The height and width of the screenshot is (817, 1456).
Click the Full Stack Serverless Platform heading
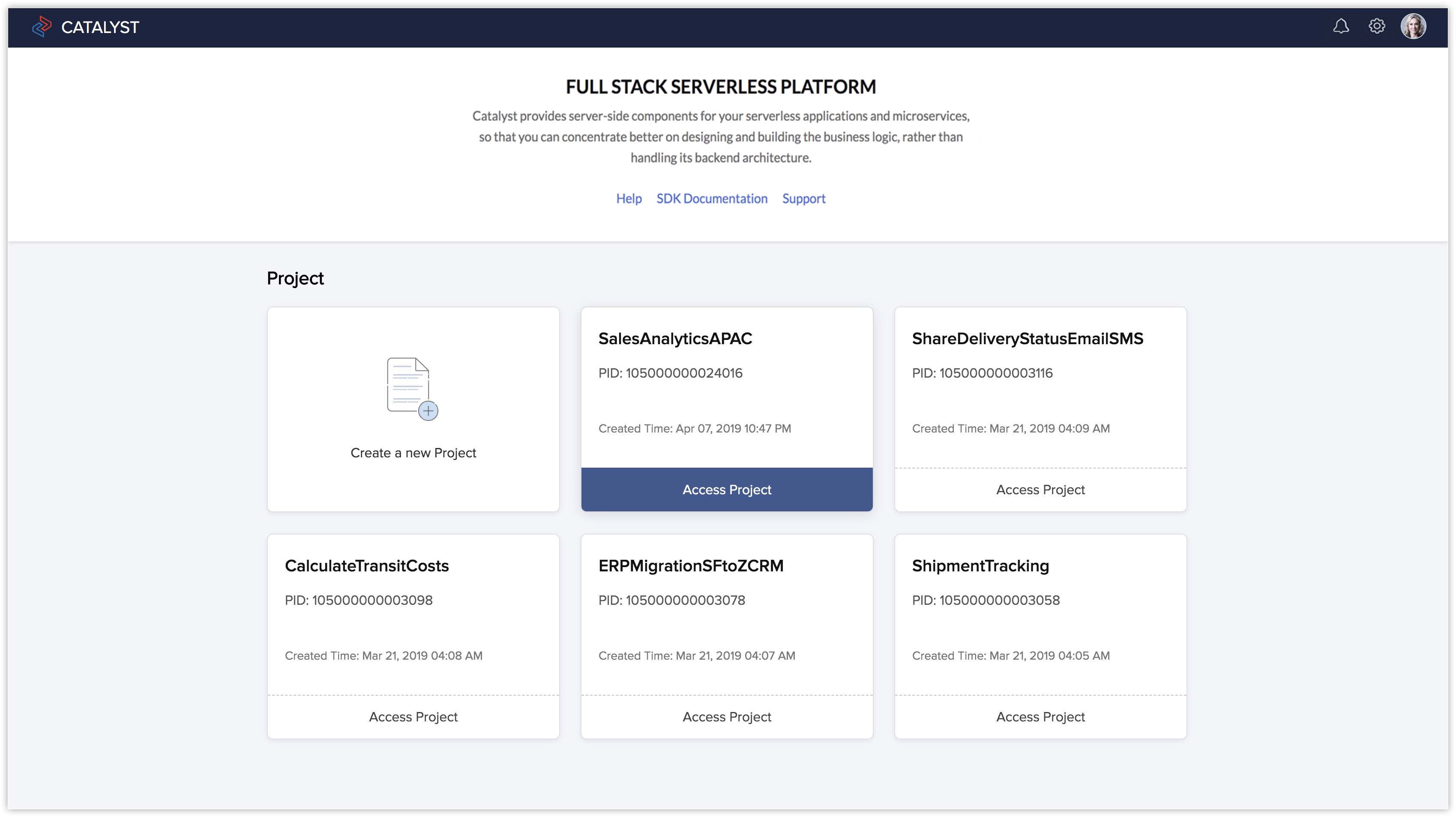coord(721,87)
